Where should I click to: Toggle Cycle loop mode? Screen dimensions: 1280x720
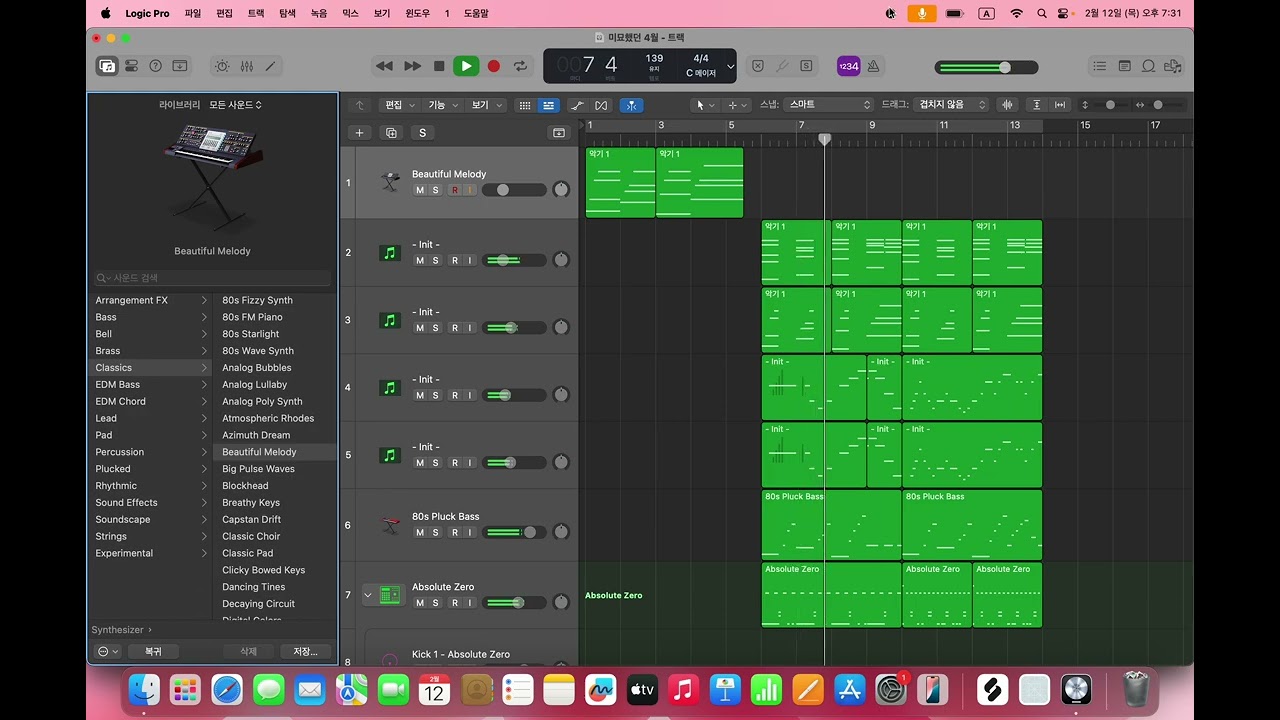point(520,66)
